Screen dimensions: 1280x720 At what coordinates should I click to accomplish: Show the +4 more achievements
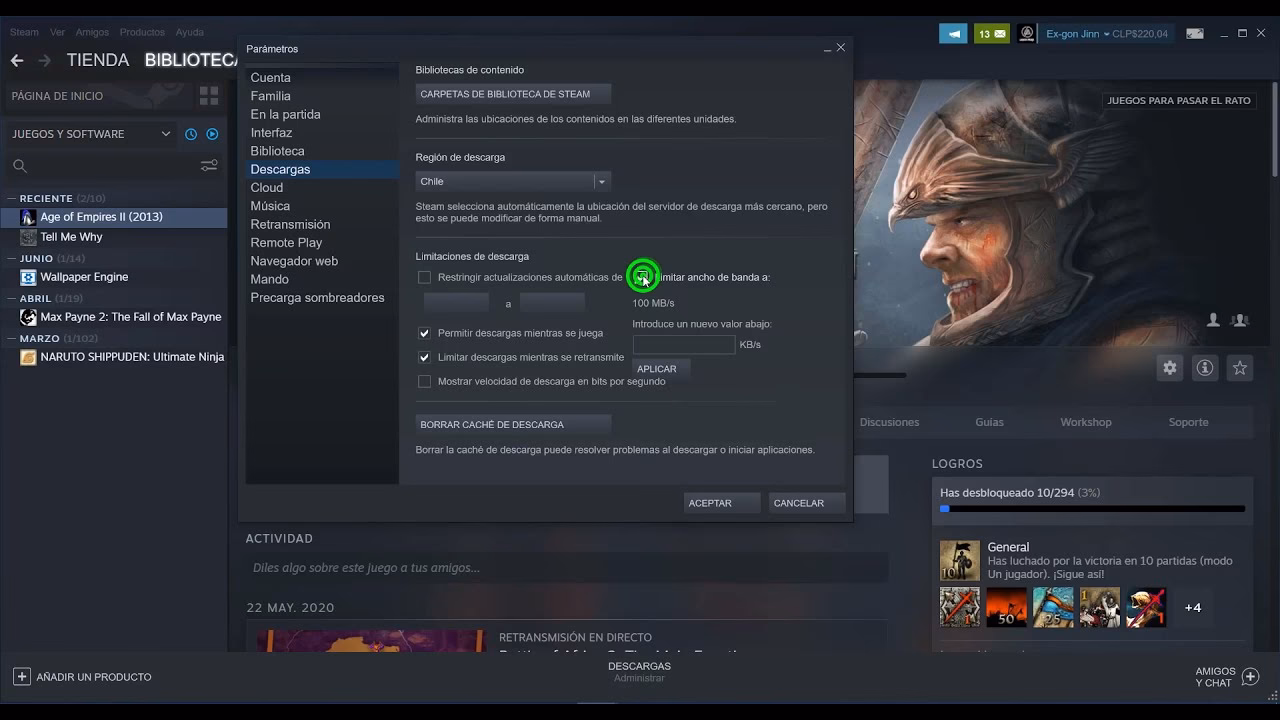point(1193,607)
